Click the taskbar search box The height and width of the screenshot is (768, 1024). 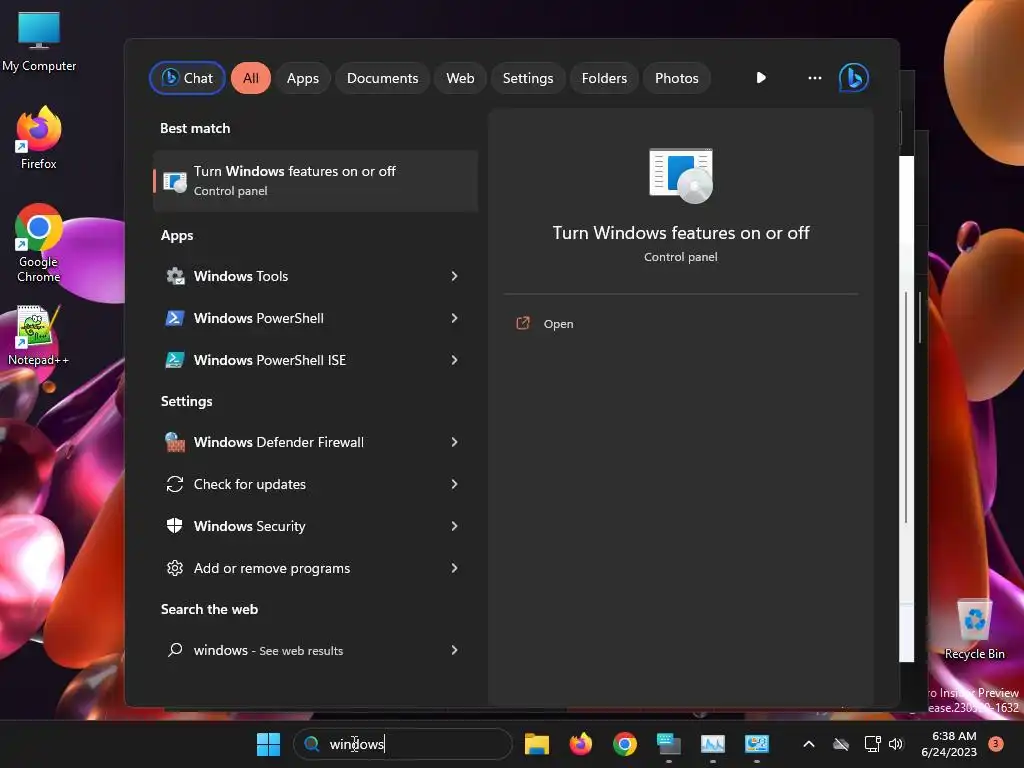click(x=403, y=744)
